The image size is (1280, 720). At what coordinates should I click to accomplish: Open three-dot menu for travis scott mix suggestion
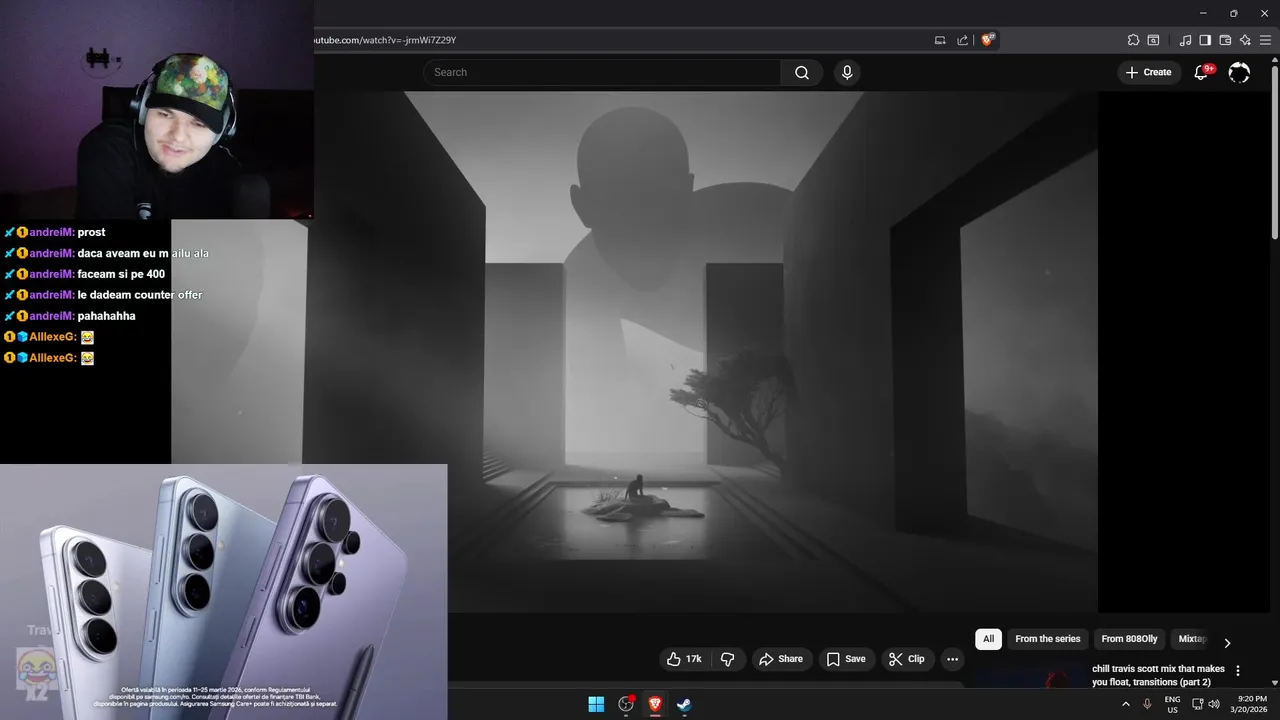1238,671
